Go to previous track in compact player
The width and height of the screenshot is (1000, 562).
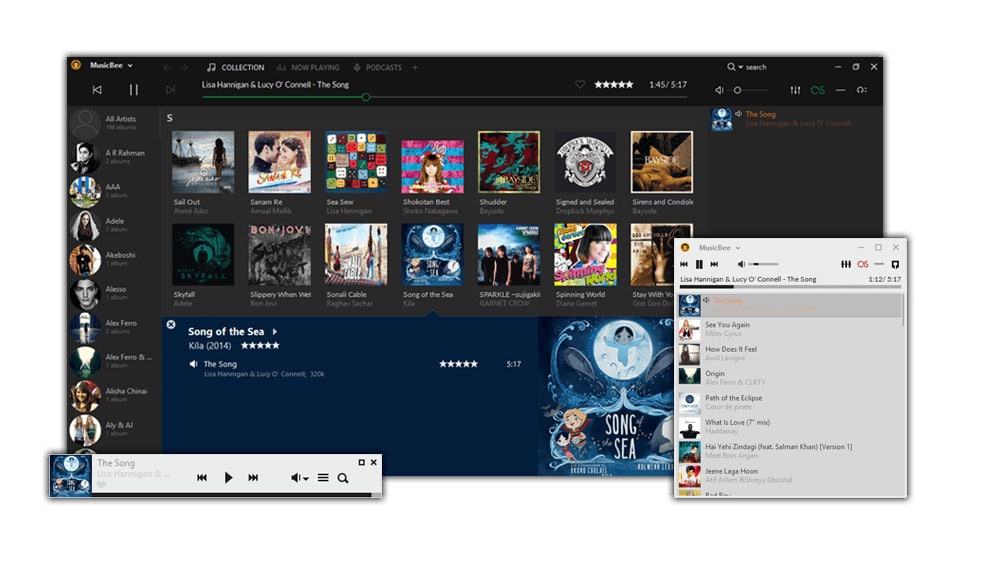click(684, 264)
